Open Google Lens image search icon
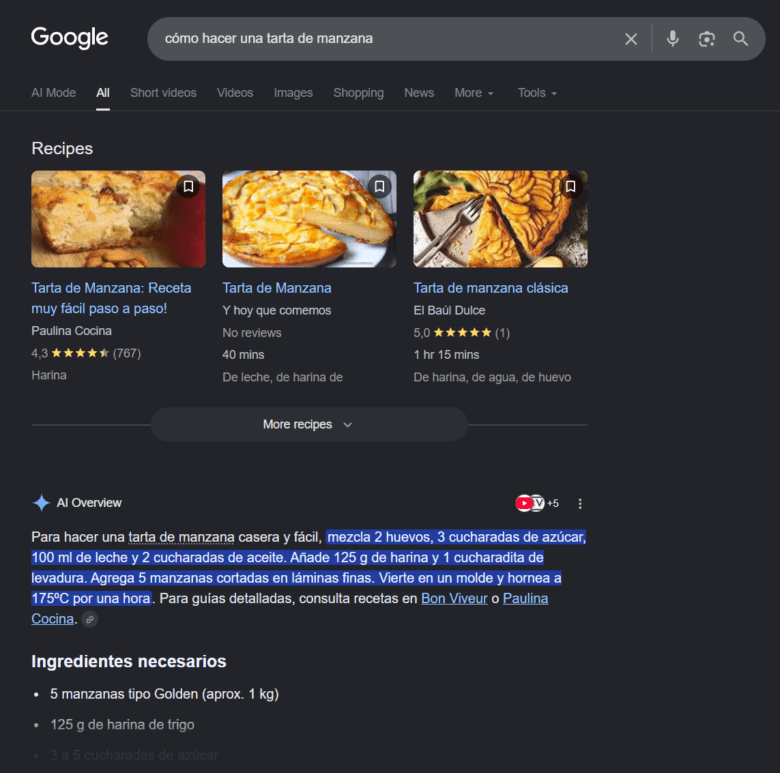This screenshot has width=780, height=773. point(706,39)
